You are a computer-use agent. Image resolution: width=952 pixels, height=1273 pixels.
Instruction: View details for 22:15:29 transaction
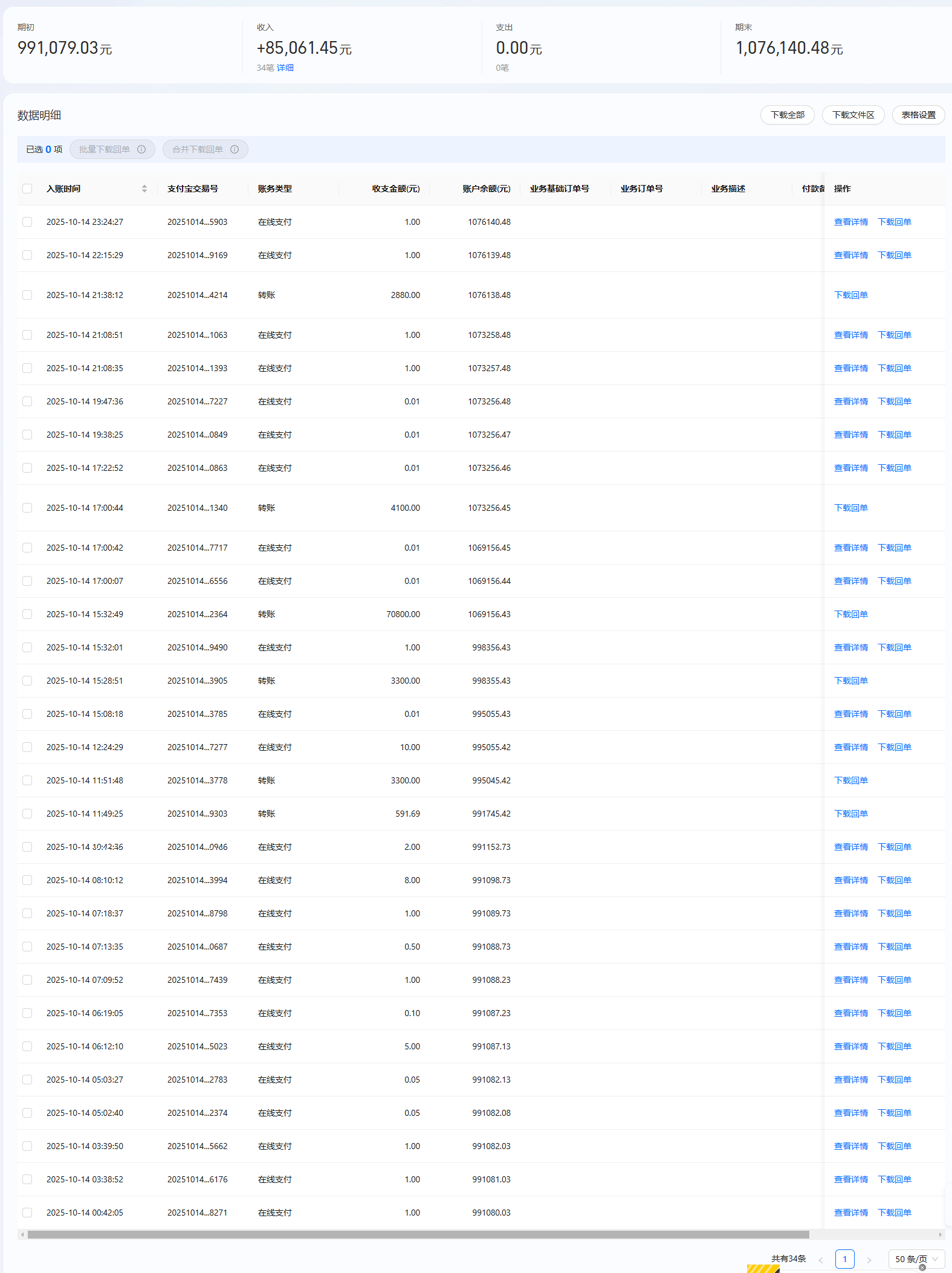click(x=850, y=255)
